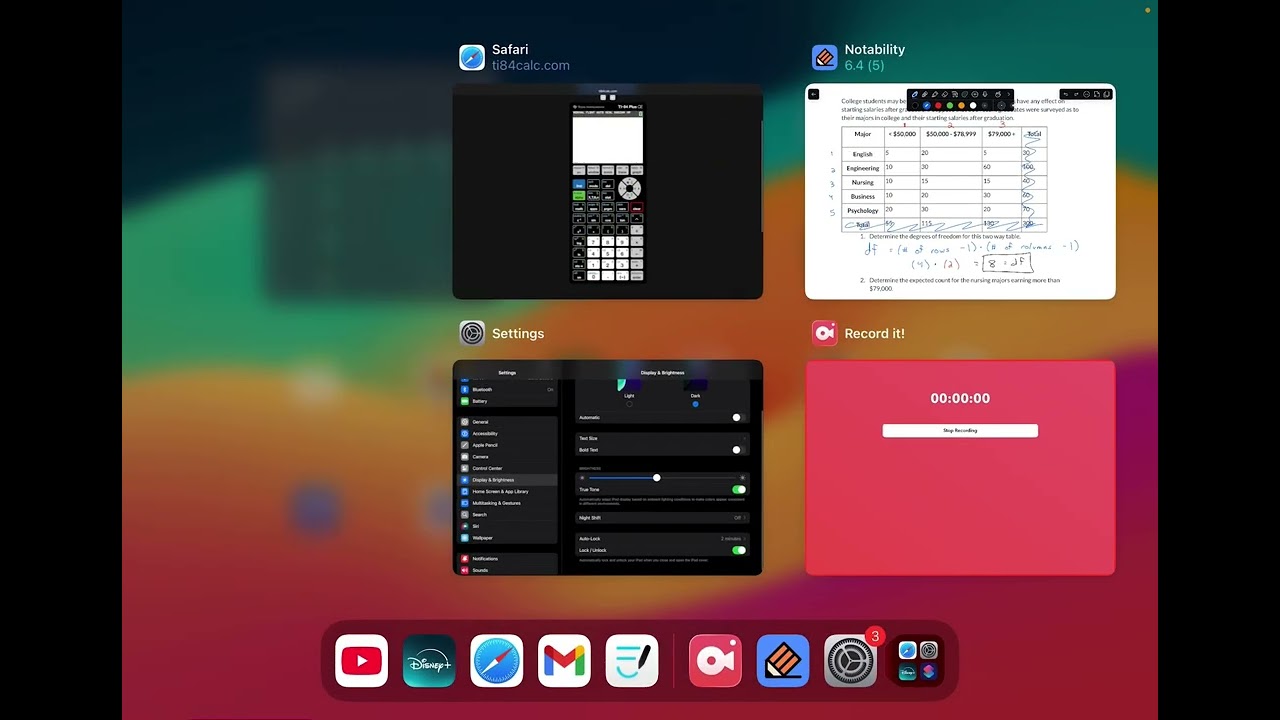The height and width of the screenshot is (720, 1280).
Task: Launch Notability from the dock
Action: (x=783, y=661)
